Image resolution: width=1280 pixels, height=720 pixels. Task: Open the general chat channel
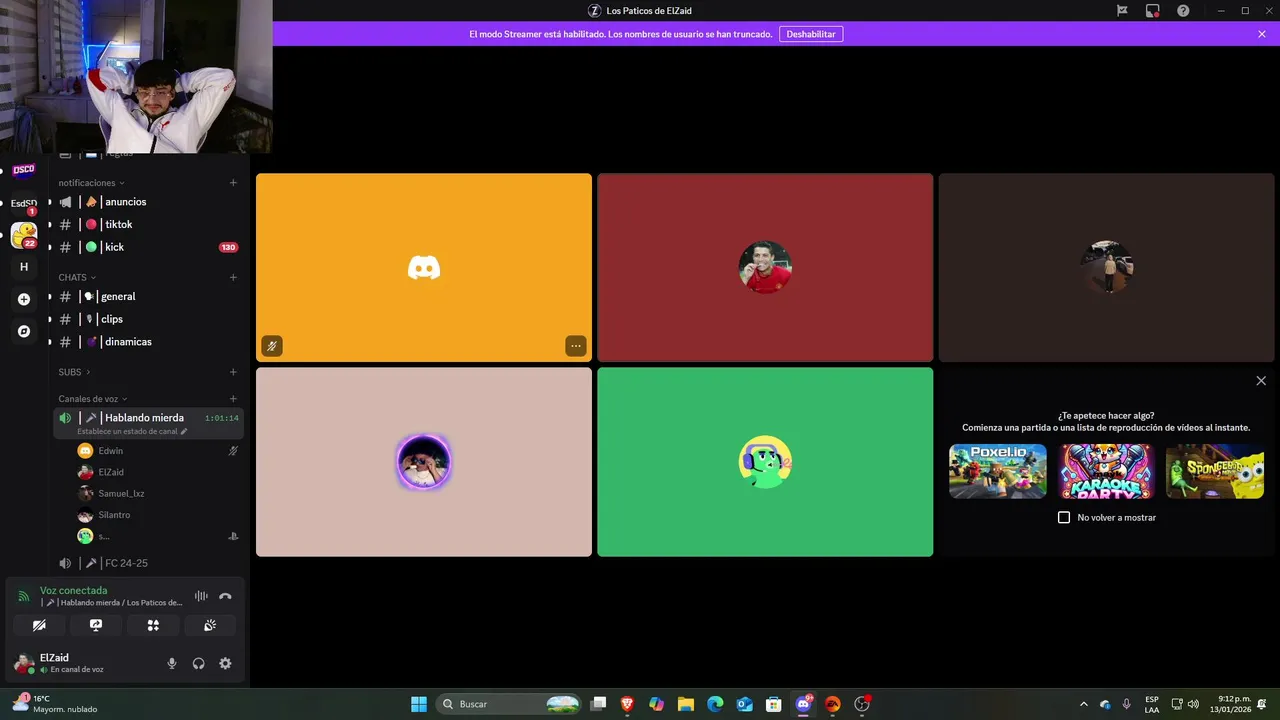[x=148, y=297]
